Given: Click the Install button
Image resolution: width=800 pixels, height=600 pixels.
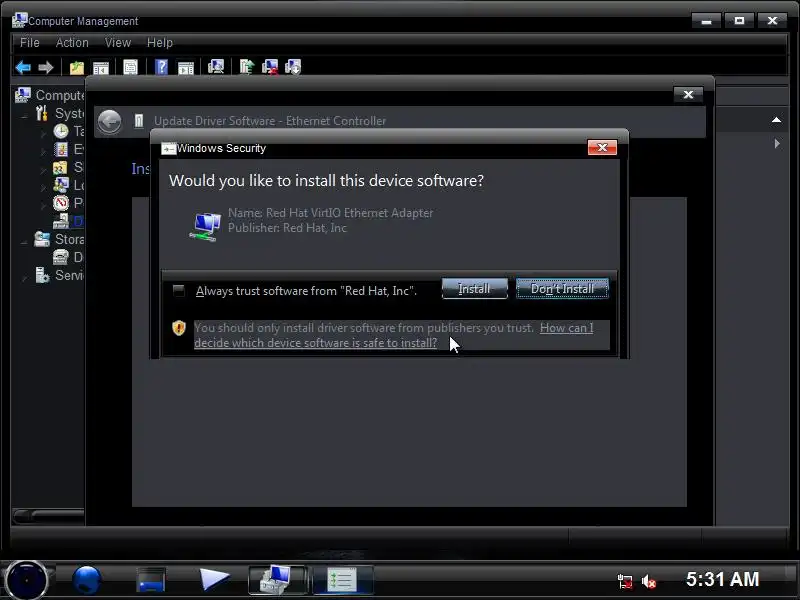Looking at the screenshot, I should 474,289.
